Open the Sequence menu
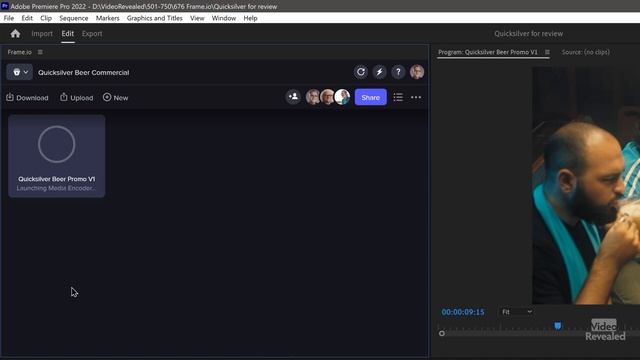The height and width of the screenshot is (360, 640). 73,18
